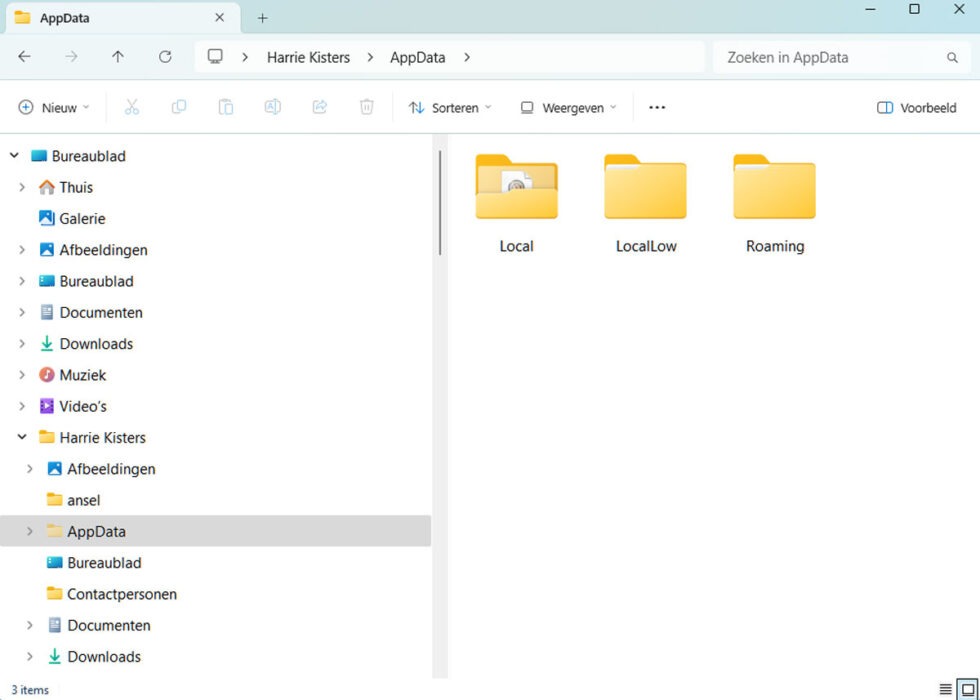This screenshot has height=700, width=980.
Task: Click Harrie Kisters in the breadcrumb path
Action: point(308,57)
